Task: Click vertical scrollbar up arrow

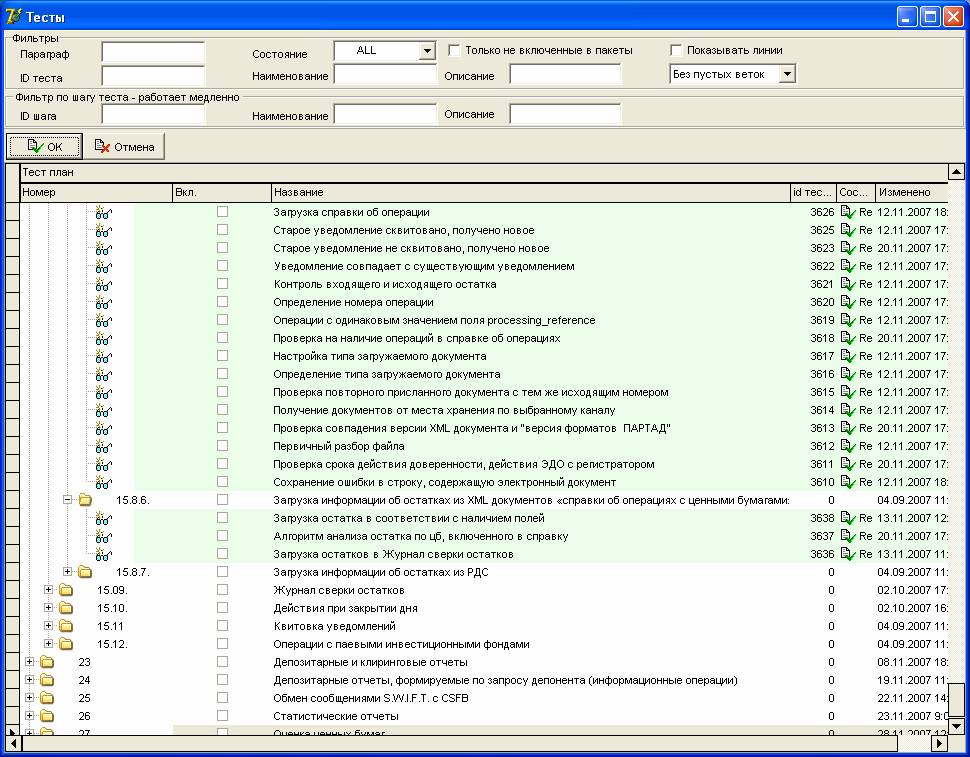Action: coord(956,172)
